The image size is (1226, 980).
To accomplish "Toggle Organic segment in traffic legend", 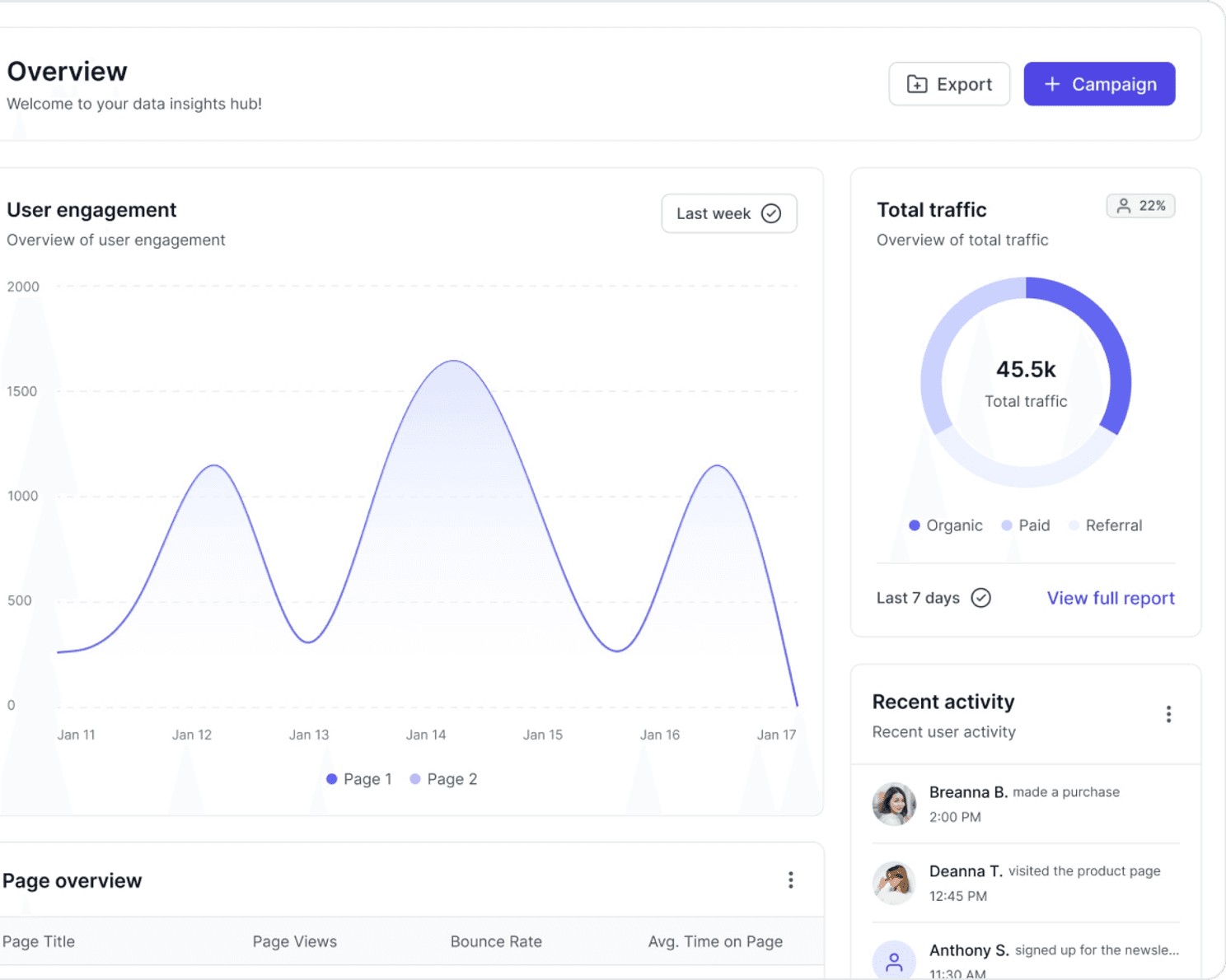I will [946, 525].
